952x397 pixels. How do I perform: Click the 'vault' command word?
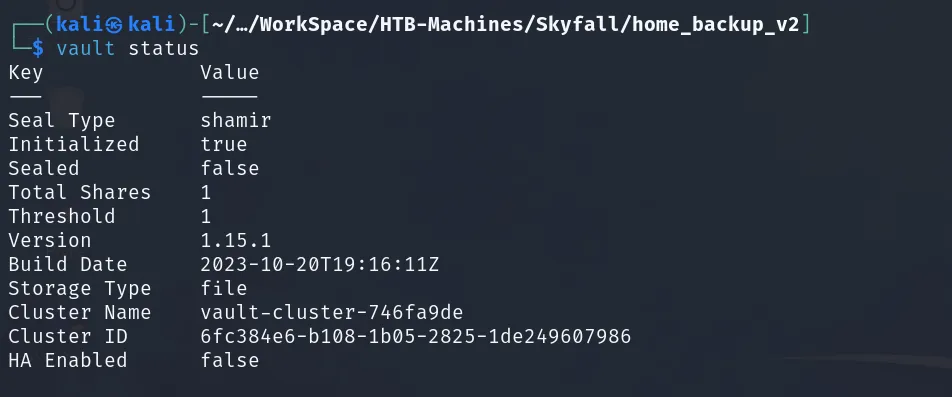click(x=86, y=48)
